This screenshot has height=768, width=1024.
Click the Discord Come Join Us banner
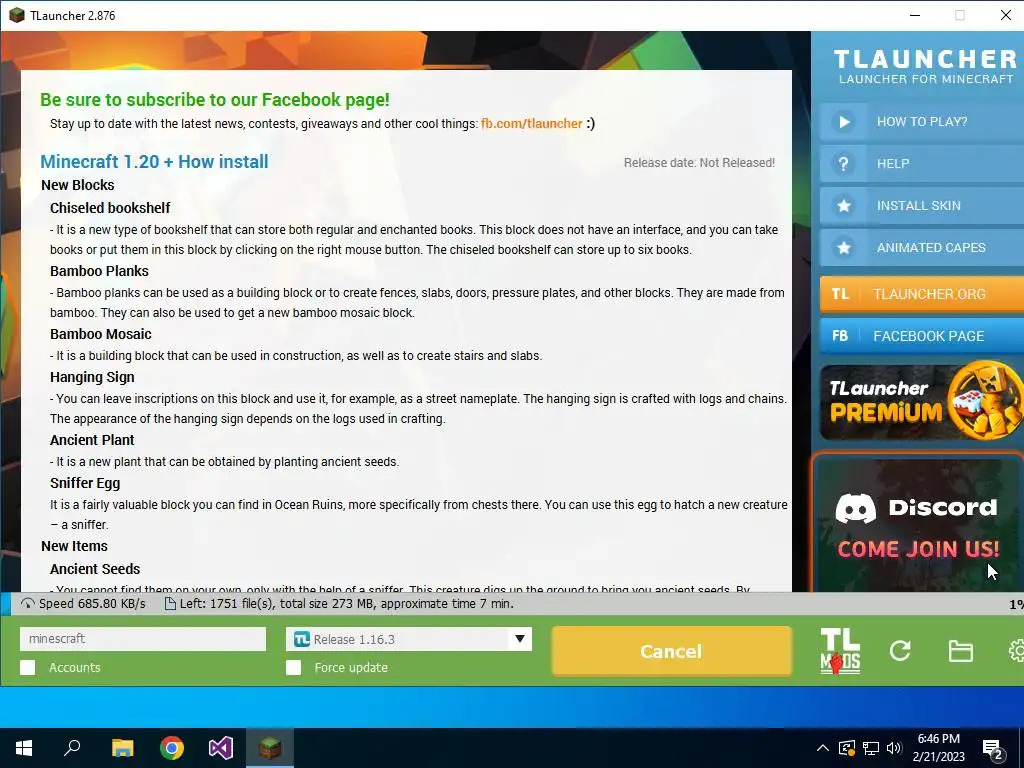pyautogui.click(x=918, y=522)
